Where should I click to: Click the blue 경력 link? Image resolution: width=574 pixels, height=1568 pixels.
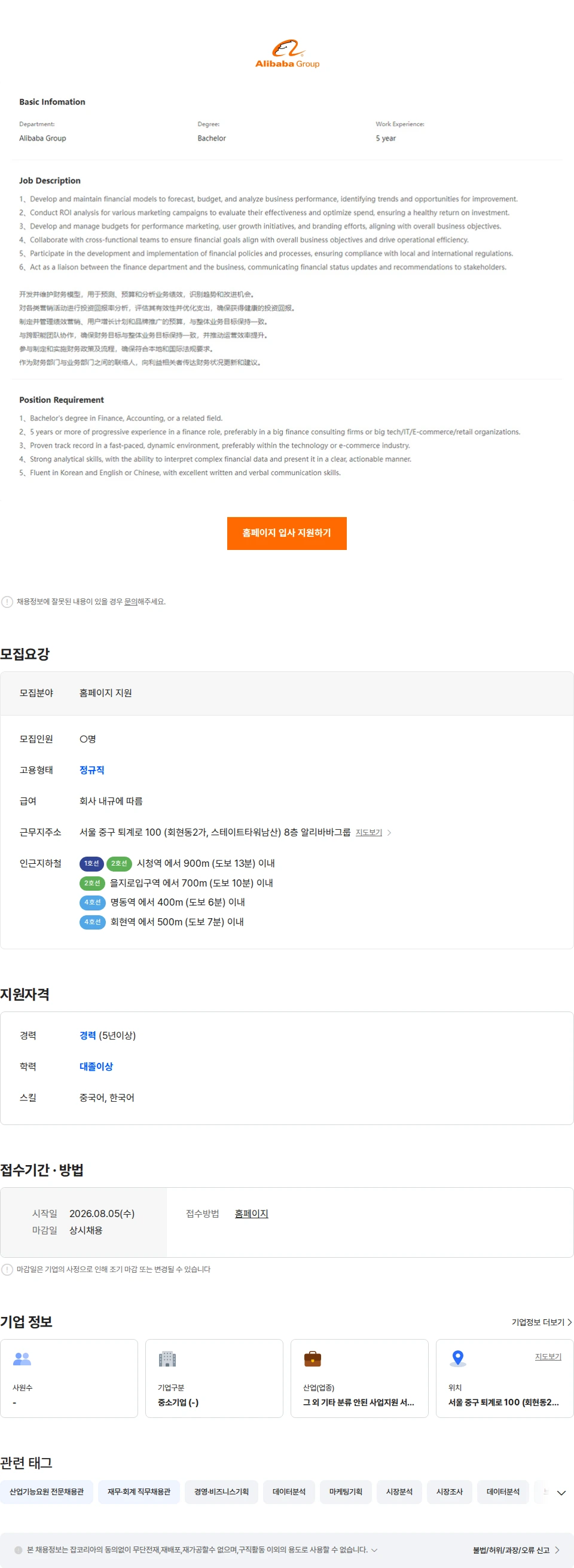pyautogui.click(x=88, y=1035)
